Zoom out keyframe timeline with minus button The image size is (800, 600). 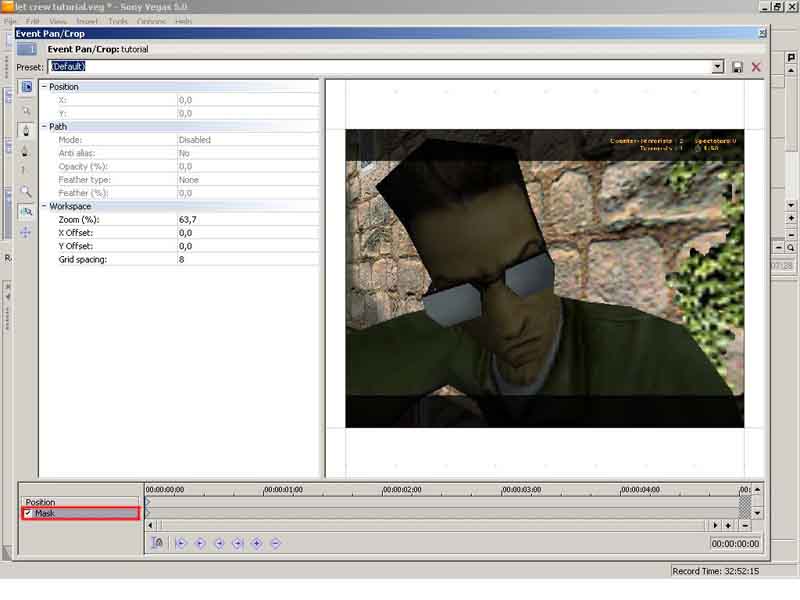tap(745, 525)
